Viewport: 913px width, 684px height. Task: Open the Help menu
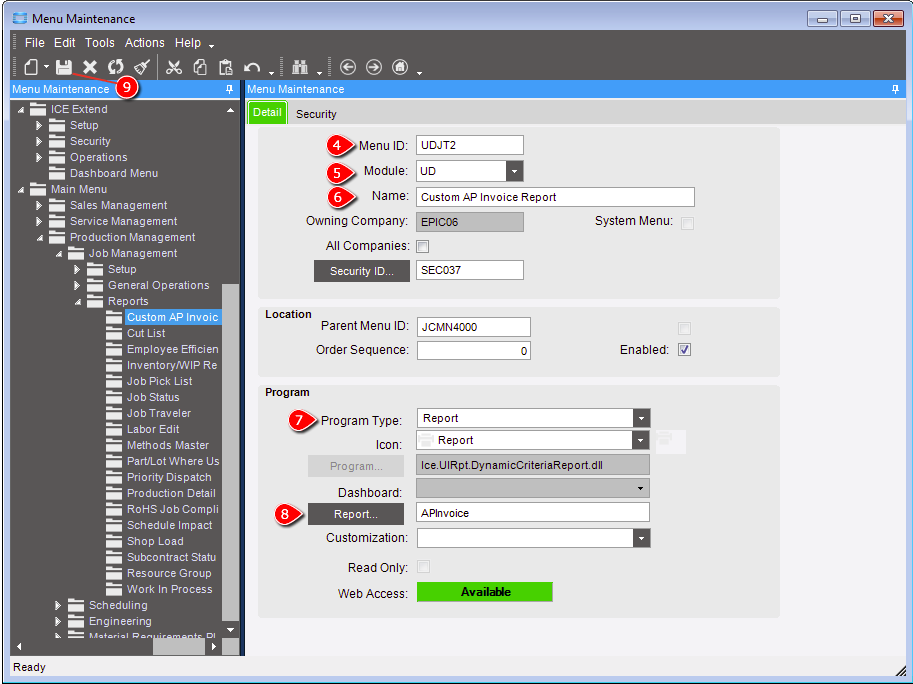tap(187, 42)
